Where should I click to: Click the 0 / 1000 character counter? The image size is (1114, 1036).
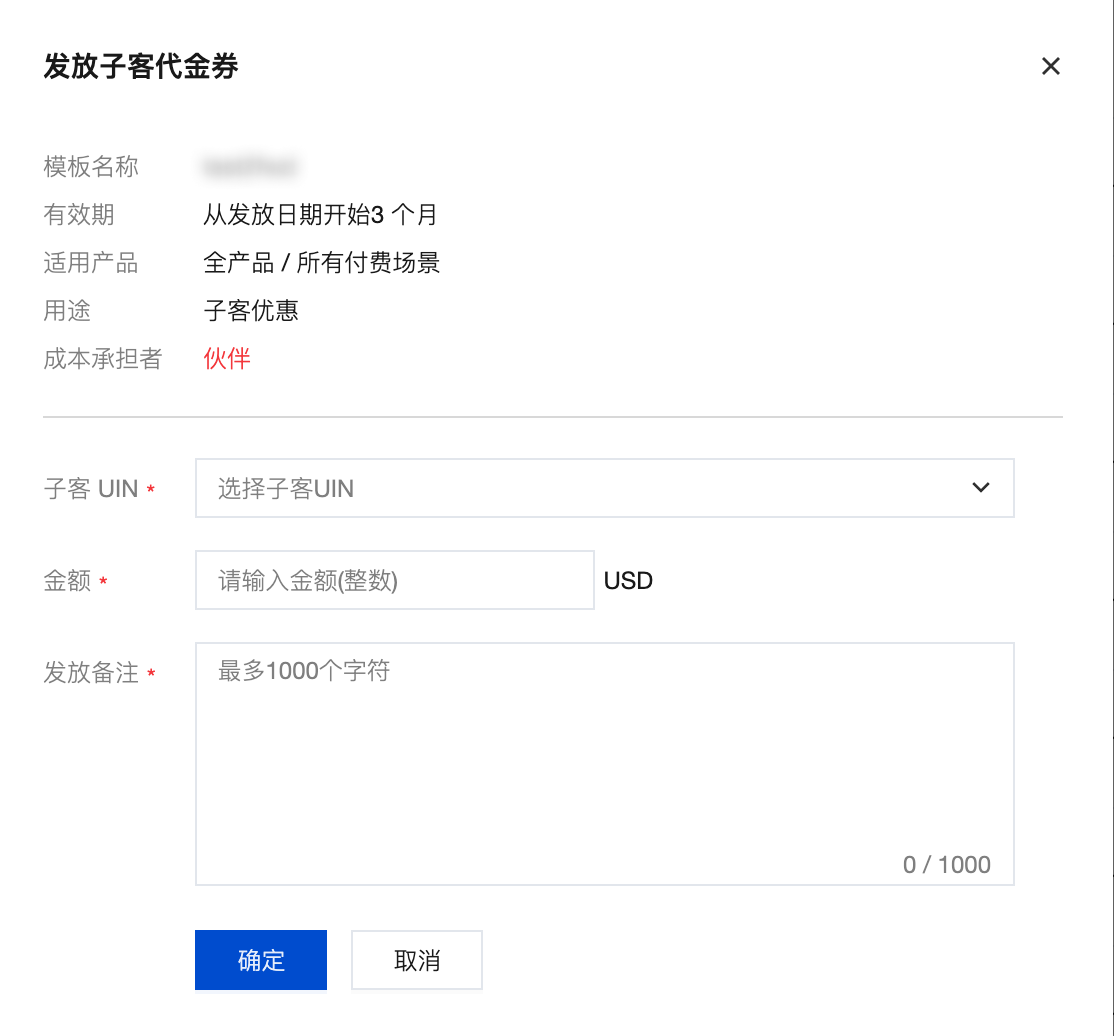(x=946, y=865)
